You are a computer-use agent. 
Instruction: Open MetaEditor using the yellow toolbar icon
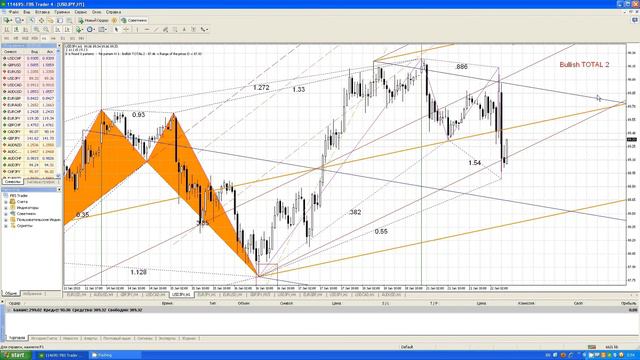[x=114, y=20]
